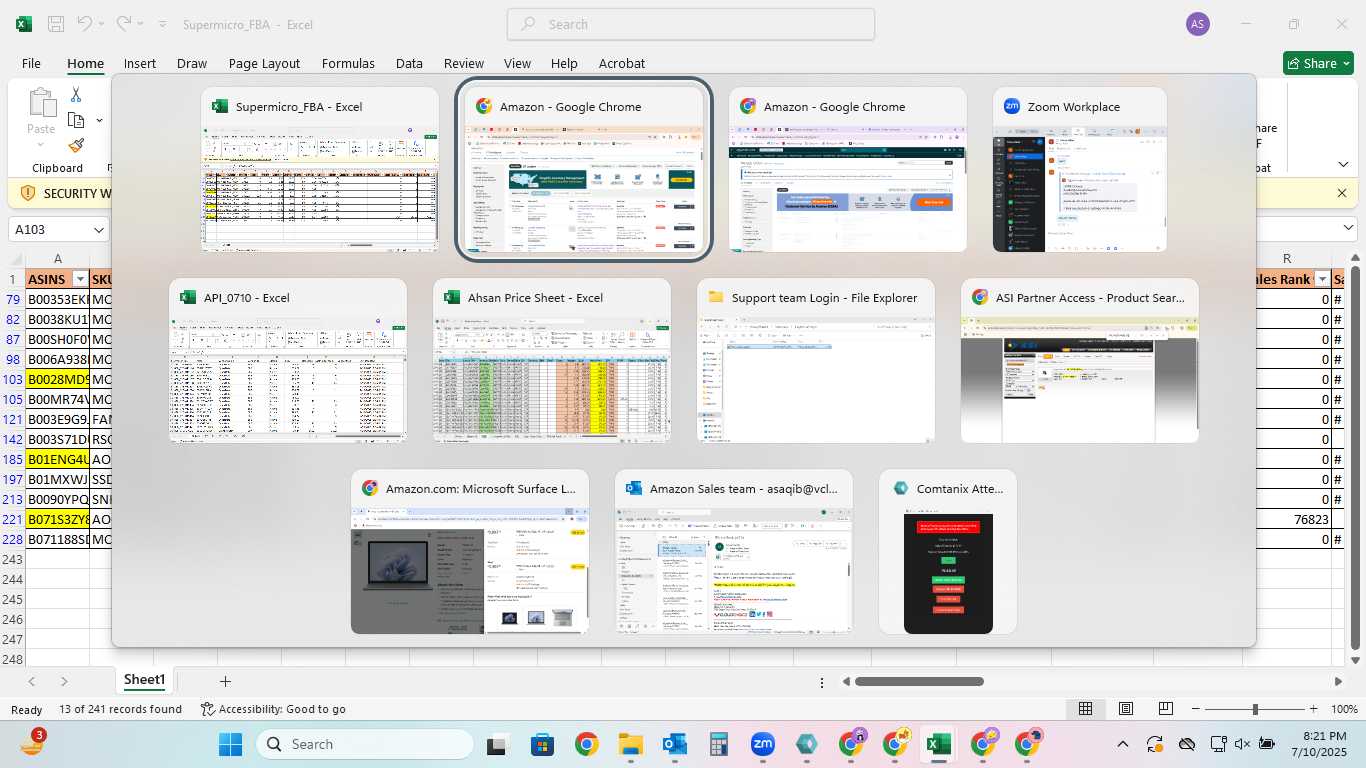The height and width of the screenshot is (768, 1366).
Task: Click the Cut scissors icon
Action: point(76,95)
